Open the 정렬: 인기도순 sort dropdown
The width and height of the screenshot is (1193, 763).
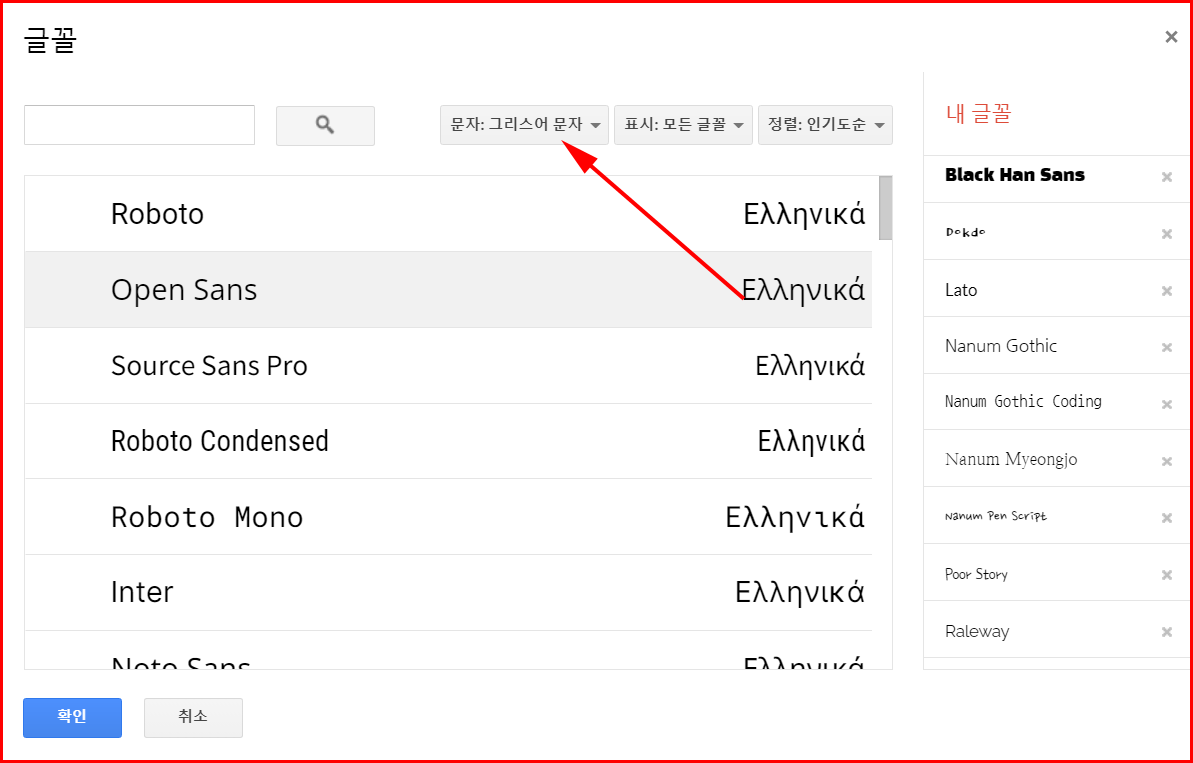pos(826,125)
